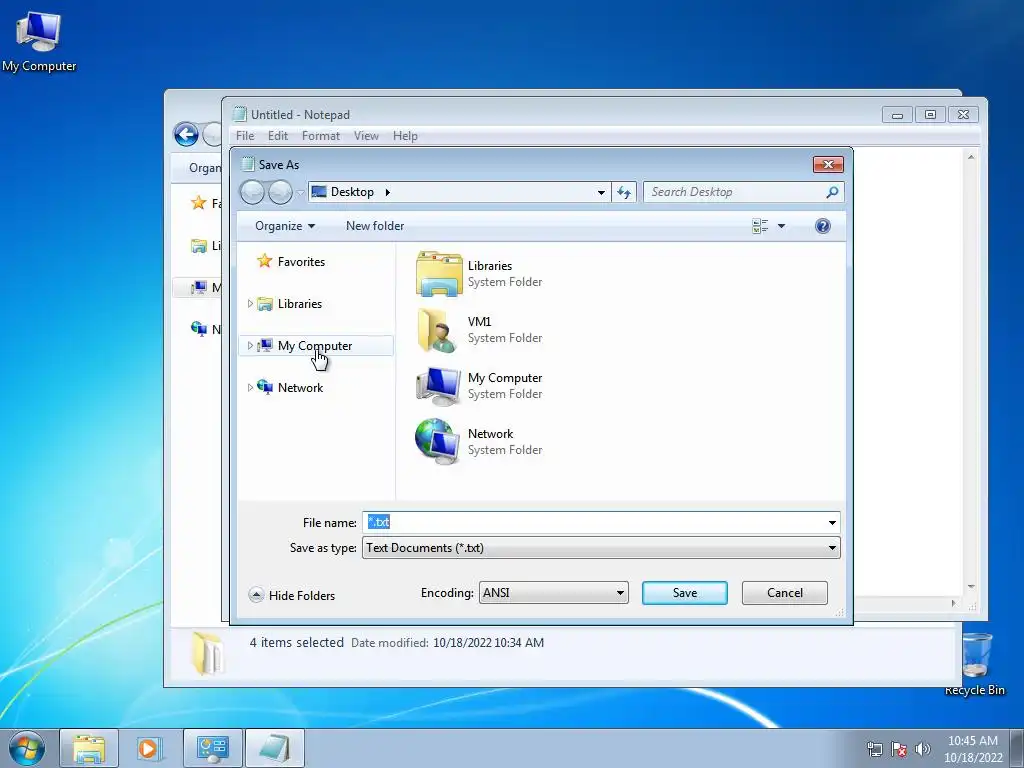
Task: Open the File name dropdown arrow
Action: [x=832, y=522]
